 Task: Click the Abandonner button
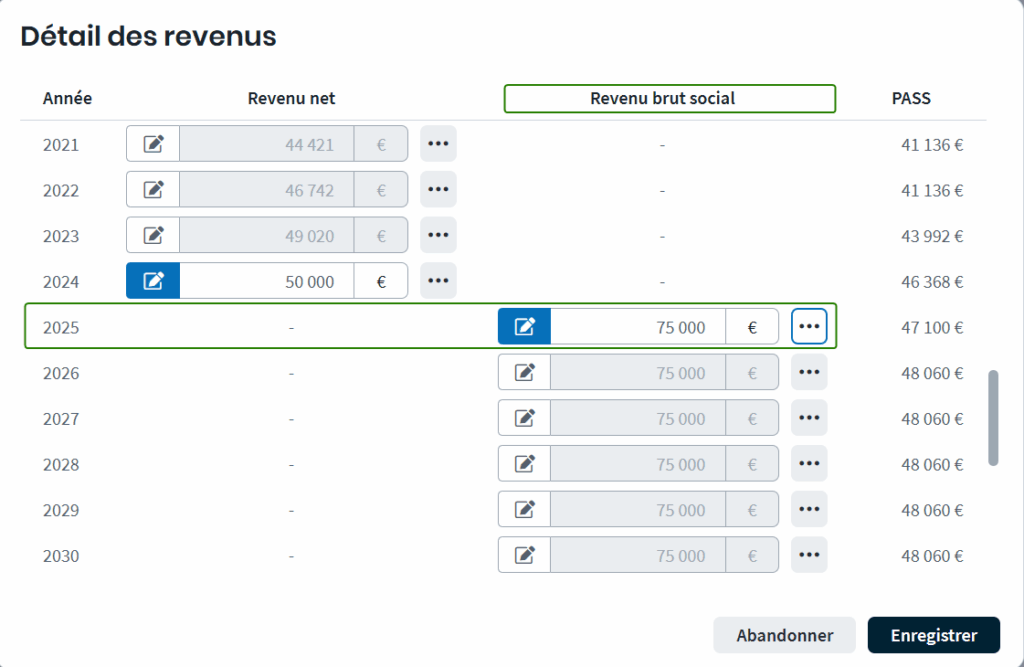pos(784,635)
